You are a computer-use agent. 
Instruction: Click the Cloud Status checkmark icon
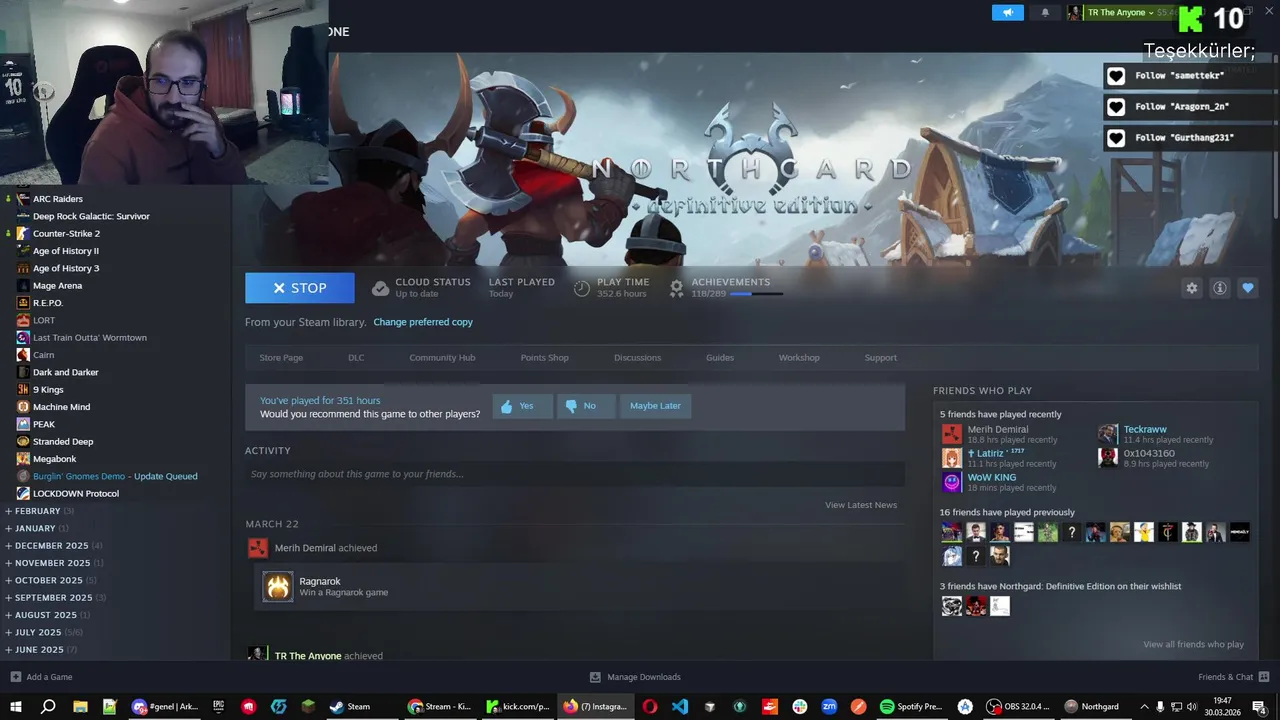[x=380, y=288]
